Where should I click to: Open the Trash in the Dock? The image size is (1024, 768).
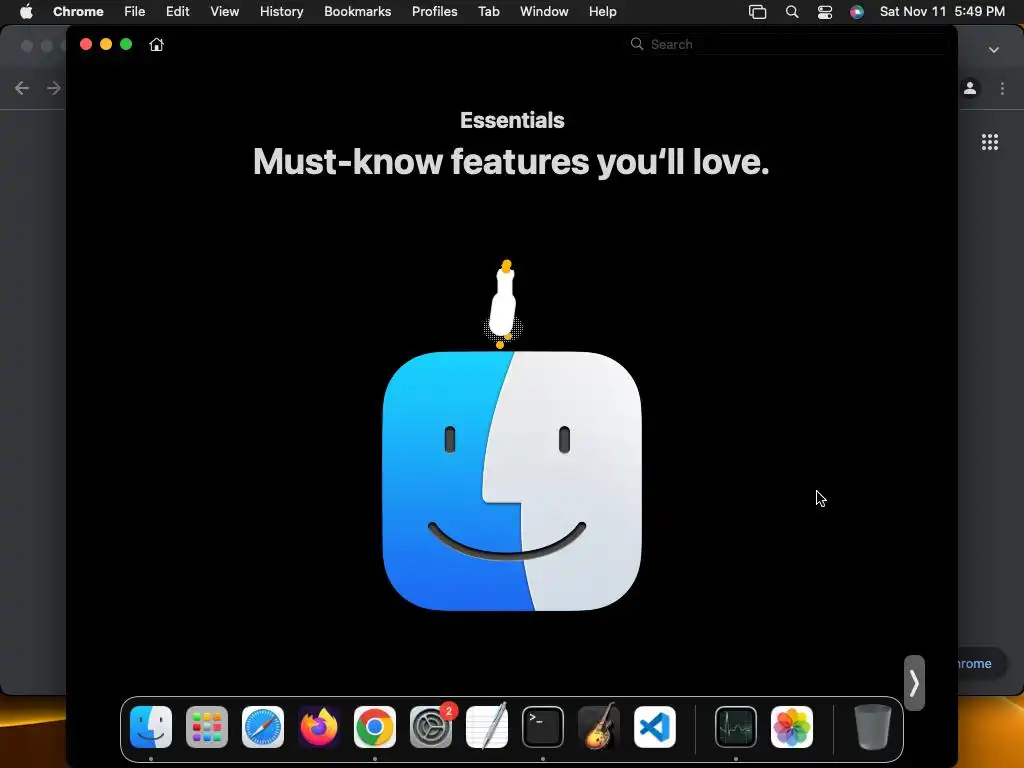click(x=872, y=727)
